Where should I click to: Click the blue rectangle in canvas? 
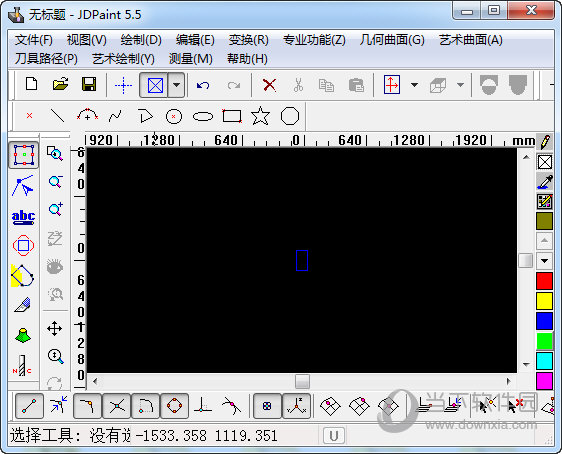[x=302, y=261]
